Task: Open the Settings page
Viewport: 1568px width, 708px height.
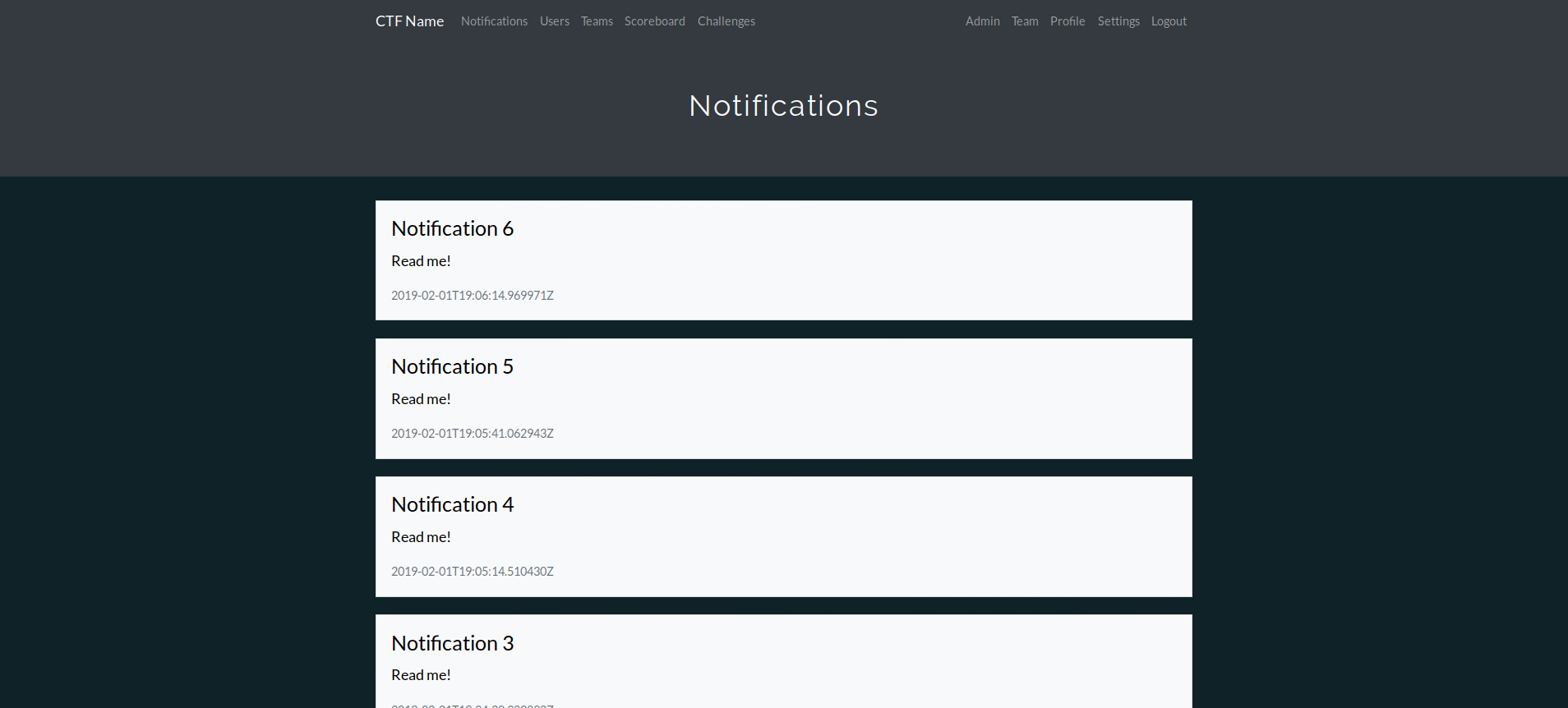Action: [1118, 21]
